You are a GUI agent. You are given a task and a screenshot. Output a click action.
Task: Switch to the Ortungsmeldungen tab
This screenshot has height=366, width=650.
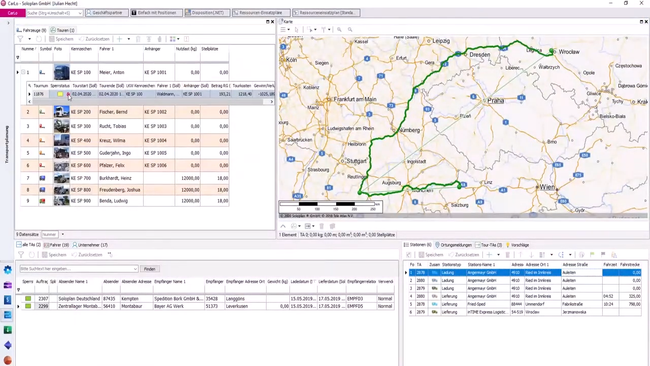(x=454, y=245)
